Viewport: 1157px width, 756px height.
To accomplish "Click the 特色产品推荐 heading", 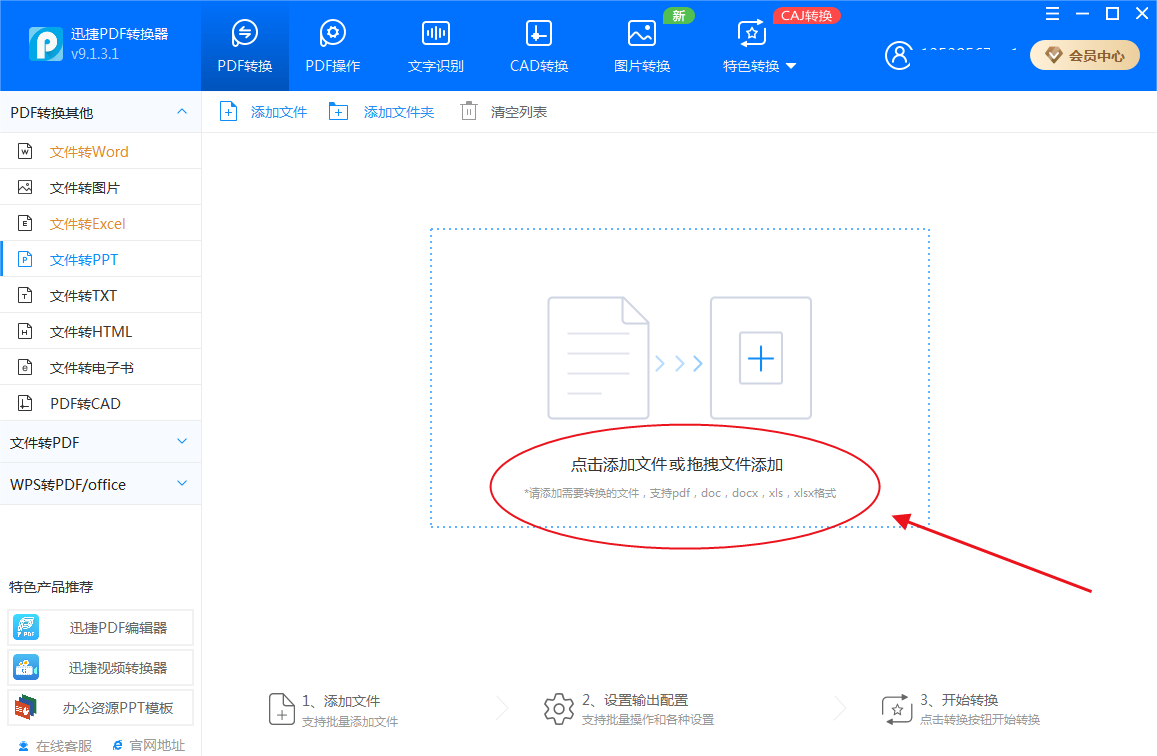I will pyautogui.click(x=51, y=587).
